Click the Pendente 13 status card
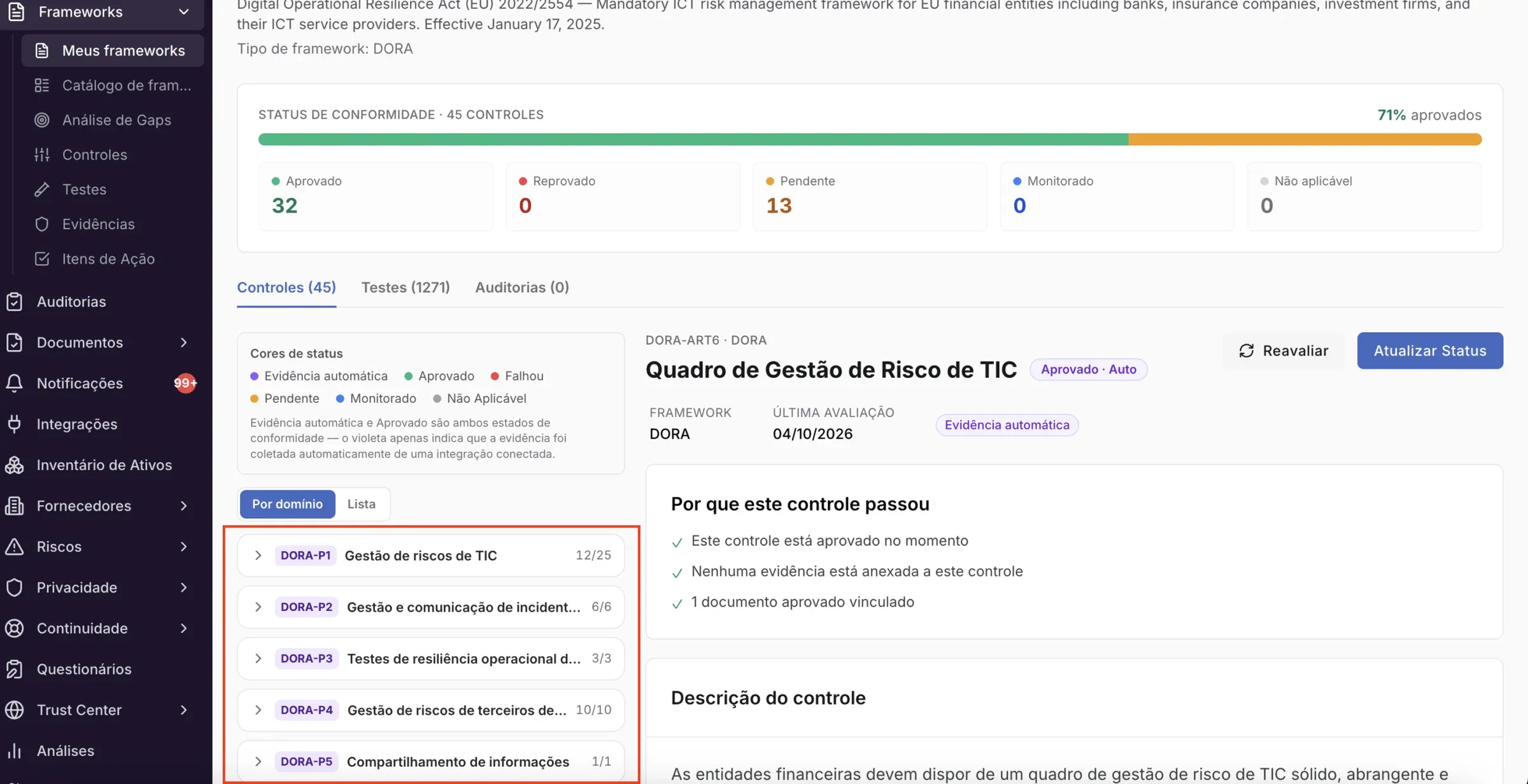Viewport: 1528px width, 784px height. click(870, 196)
